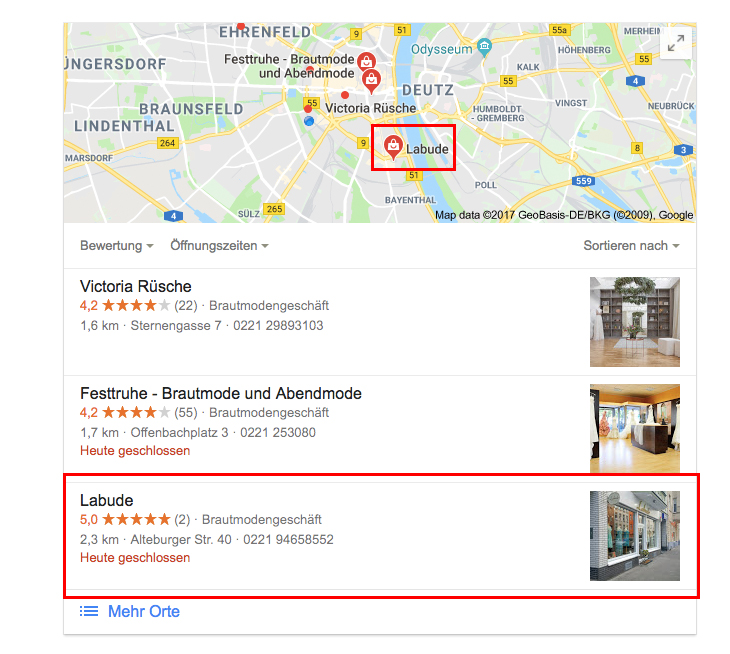Open the Labude listing title

tap(107, 500)
